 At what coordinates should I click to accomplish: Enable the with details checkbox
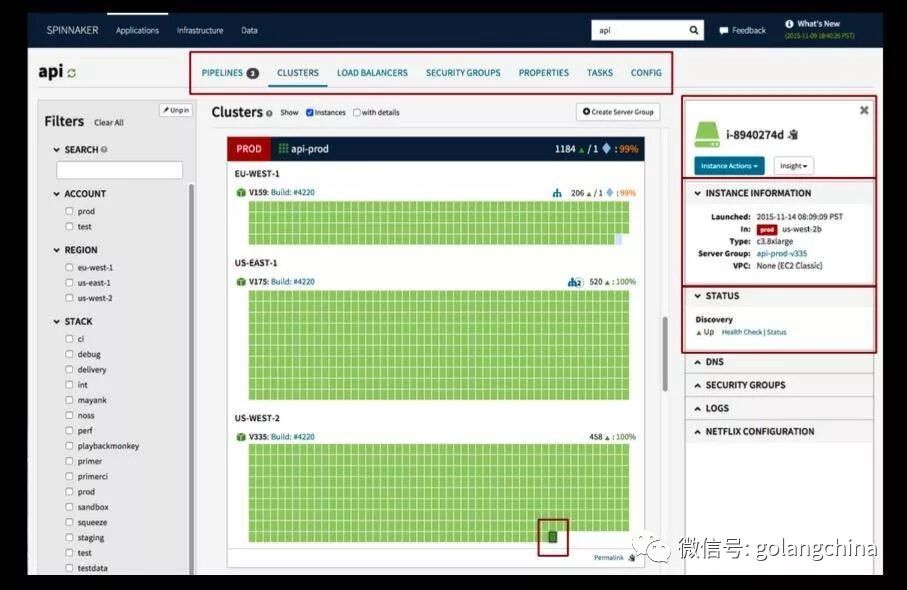(x=356, y=112)
